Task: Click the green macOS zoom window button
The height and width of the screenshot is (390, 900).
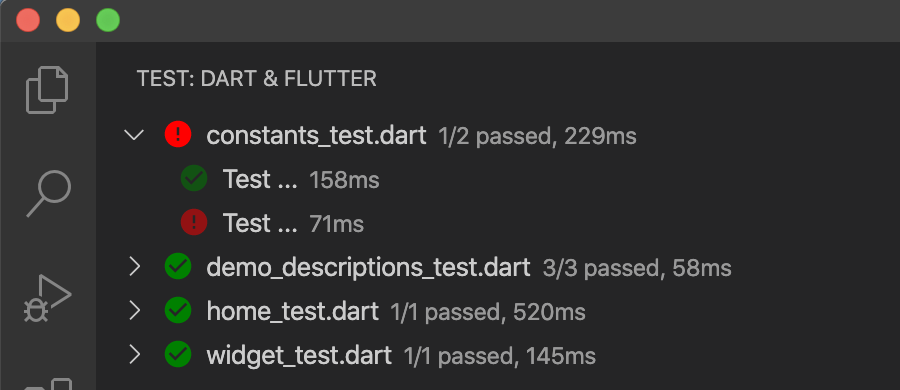Action: pos(108,21)
